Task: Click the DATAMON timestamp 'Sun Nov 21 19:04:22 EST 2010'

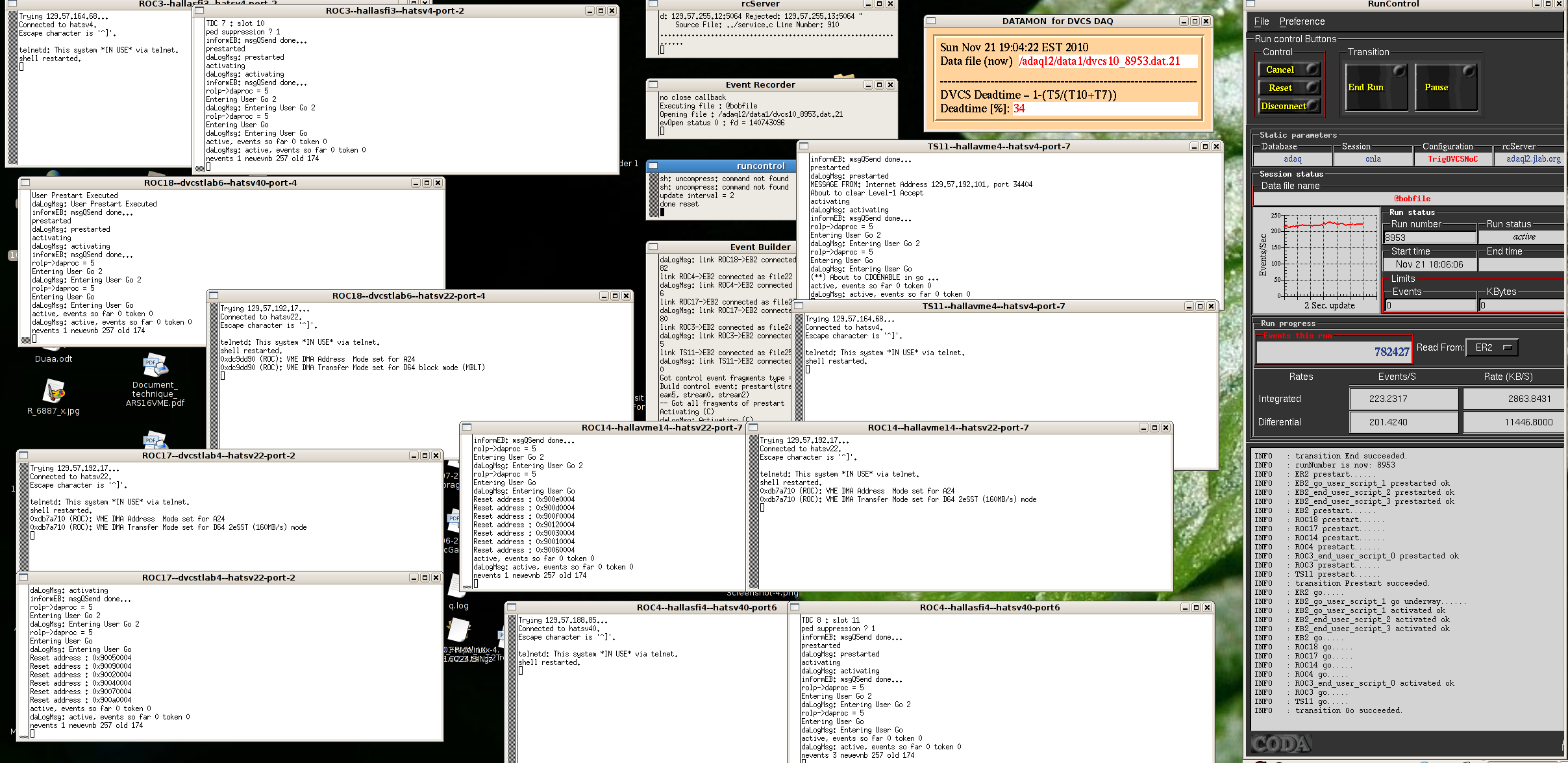Action: 1014,47
